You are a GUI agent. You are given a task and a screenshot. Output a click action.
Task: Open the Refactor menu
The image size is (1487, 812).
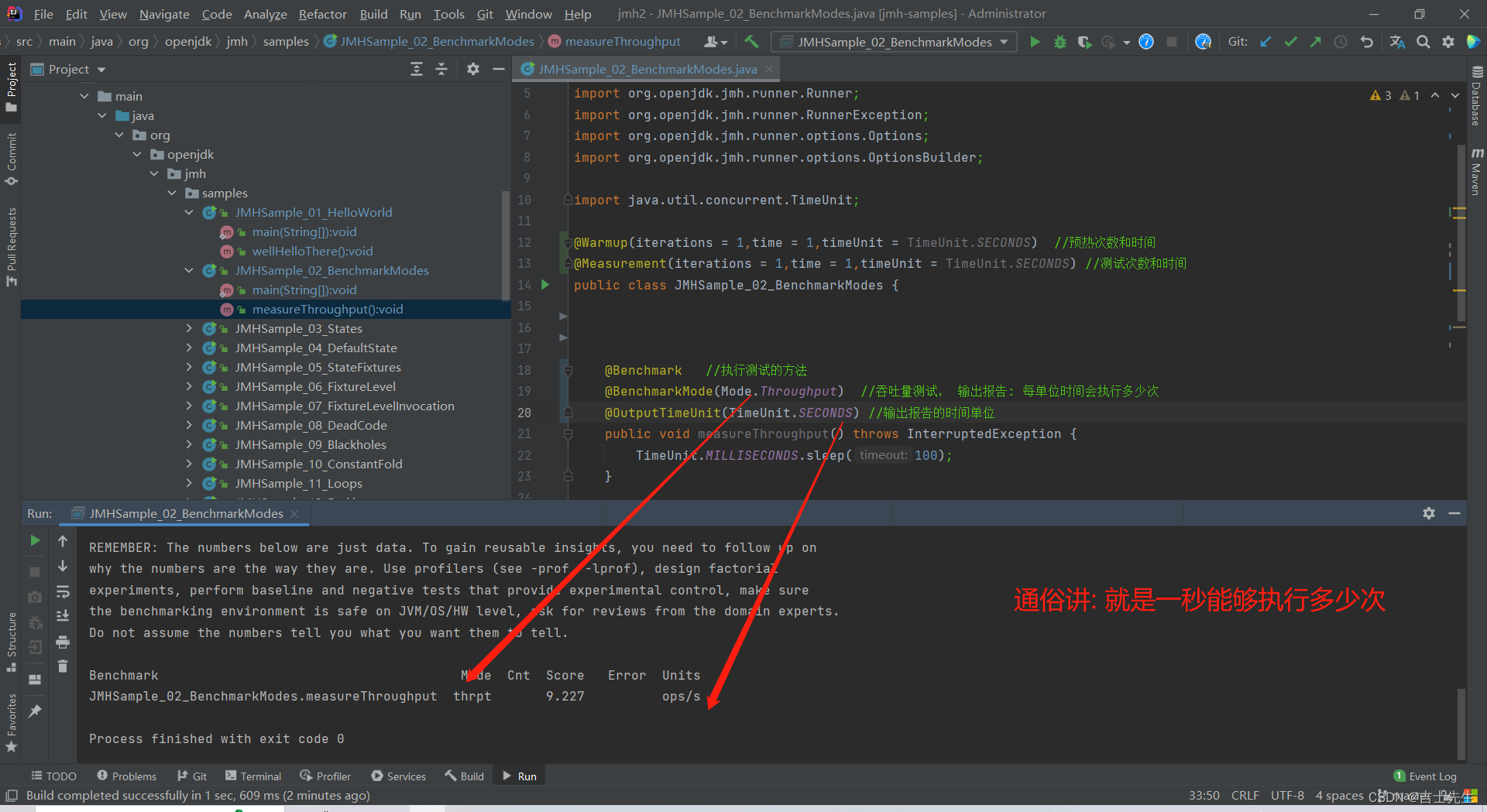pyautogui.click(x=322, y=14)
